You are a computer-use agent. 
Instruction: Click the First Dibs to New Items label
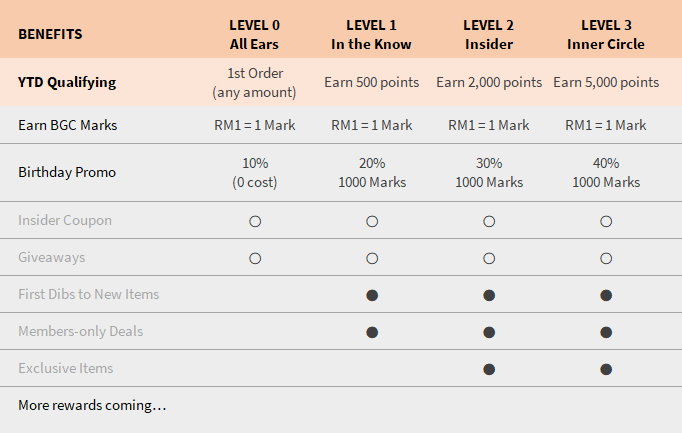[x=88, y=294]
